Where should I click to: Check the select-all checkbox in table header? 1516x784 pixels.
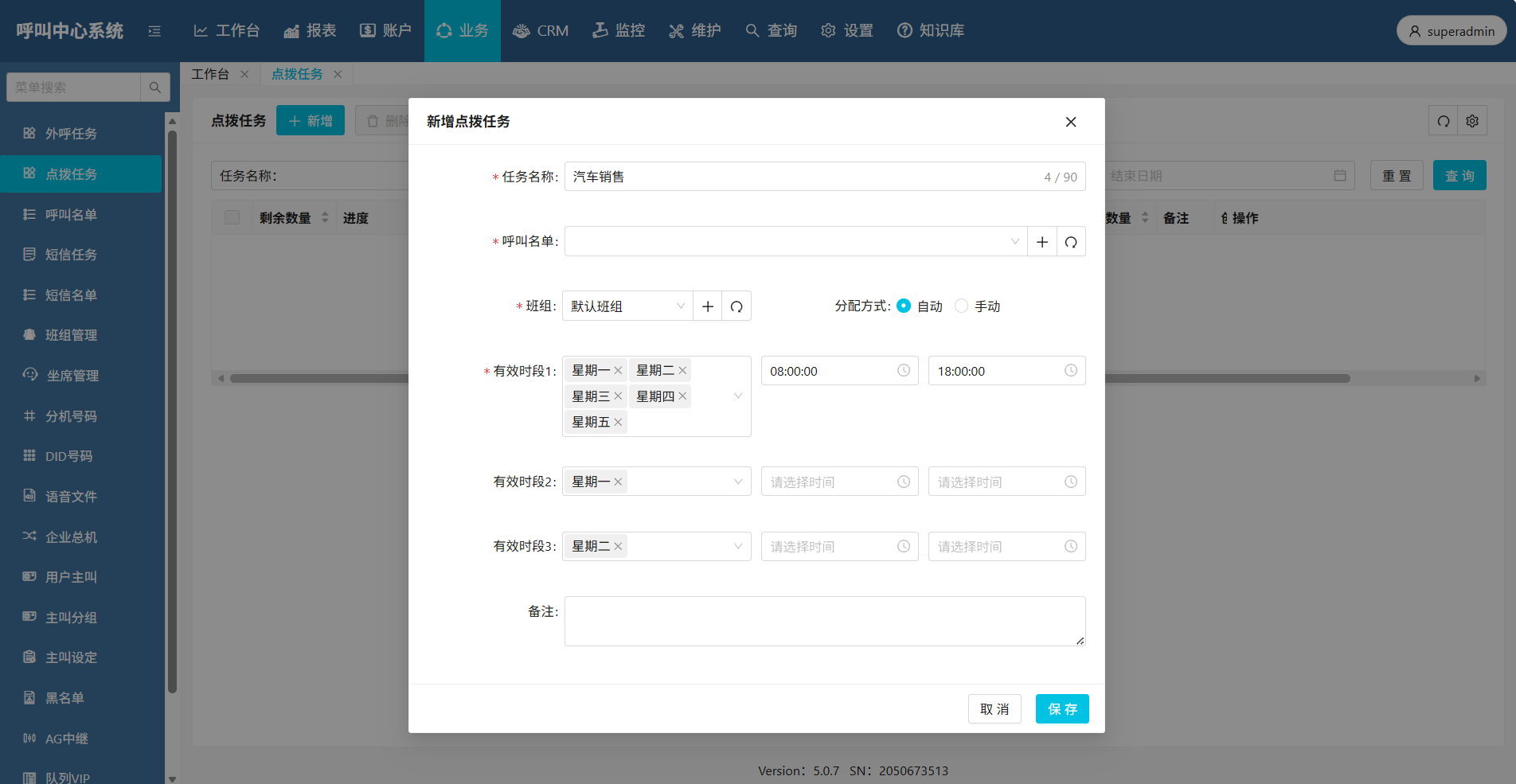(232, 218)
